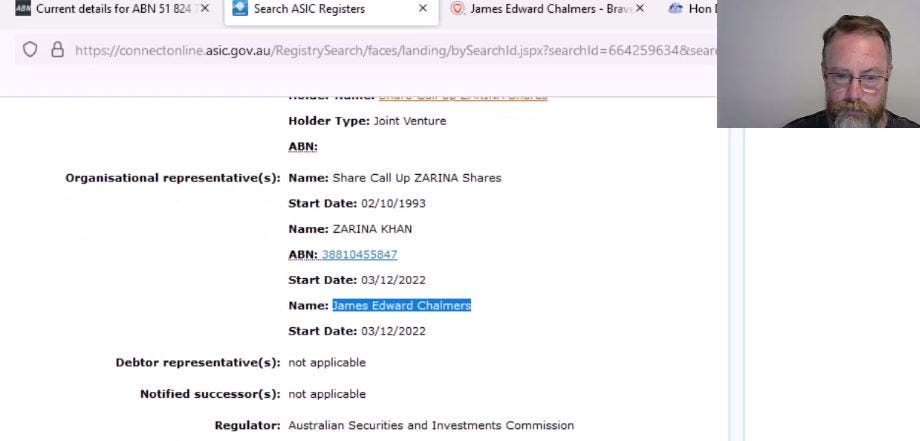Switch to the ABN current details tab

click(111, 9)
